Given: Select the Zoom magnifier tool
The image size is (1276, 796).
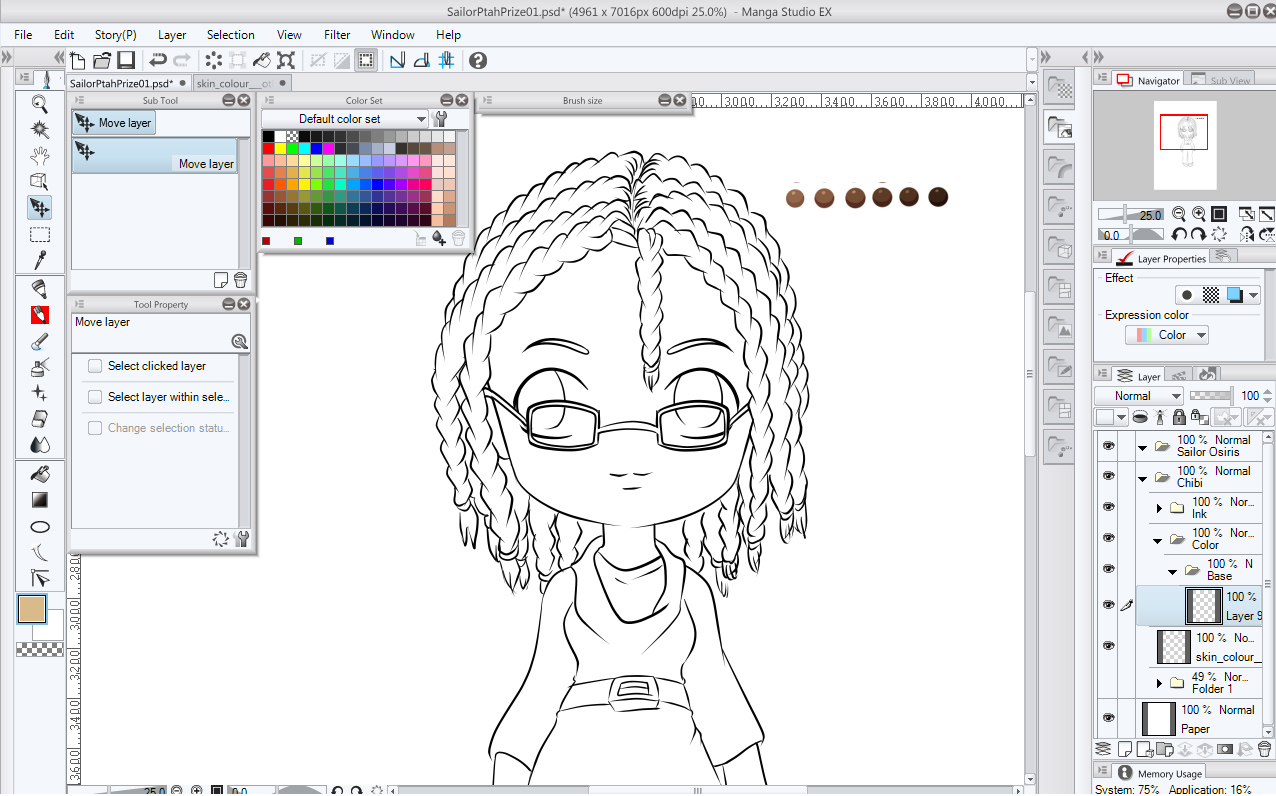Looking at the screenshot, I should 40,103.
